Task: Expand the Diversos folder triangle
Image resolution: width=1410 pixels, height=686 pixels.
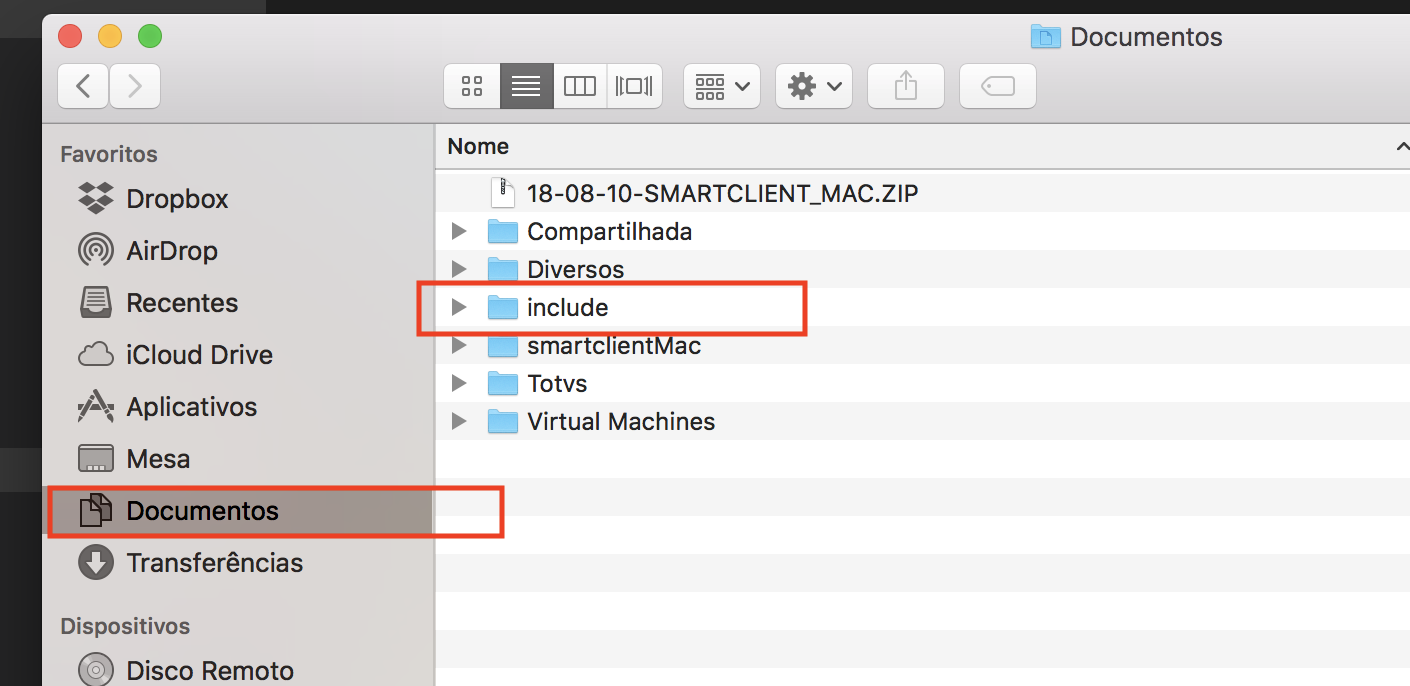Action: point(459,269)
